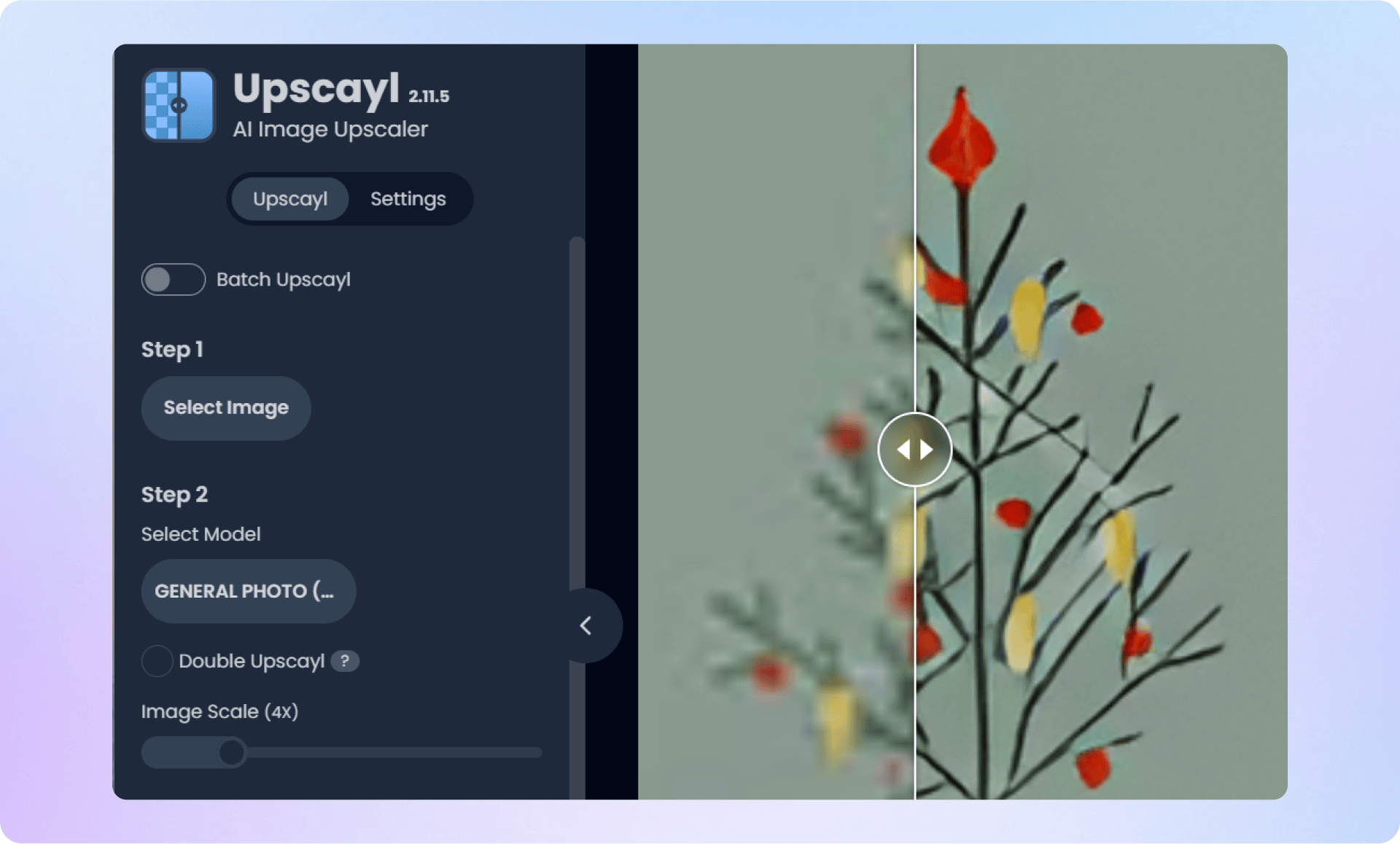Click the blurry original image preview
The width and height of the screenshot is (1400, 844).
(x=776, y=422)
